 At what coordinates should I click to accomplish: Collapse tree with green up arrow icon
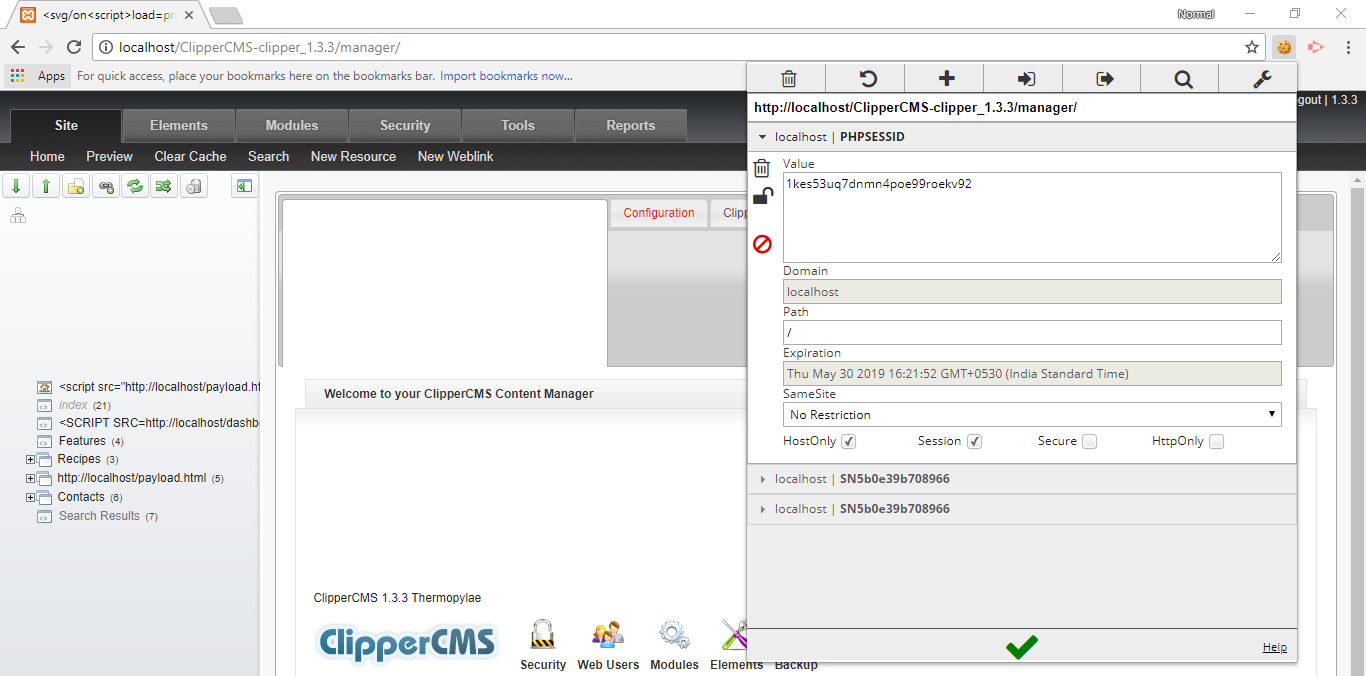point(45,186)
